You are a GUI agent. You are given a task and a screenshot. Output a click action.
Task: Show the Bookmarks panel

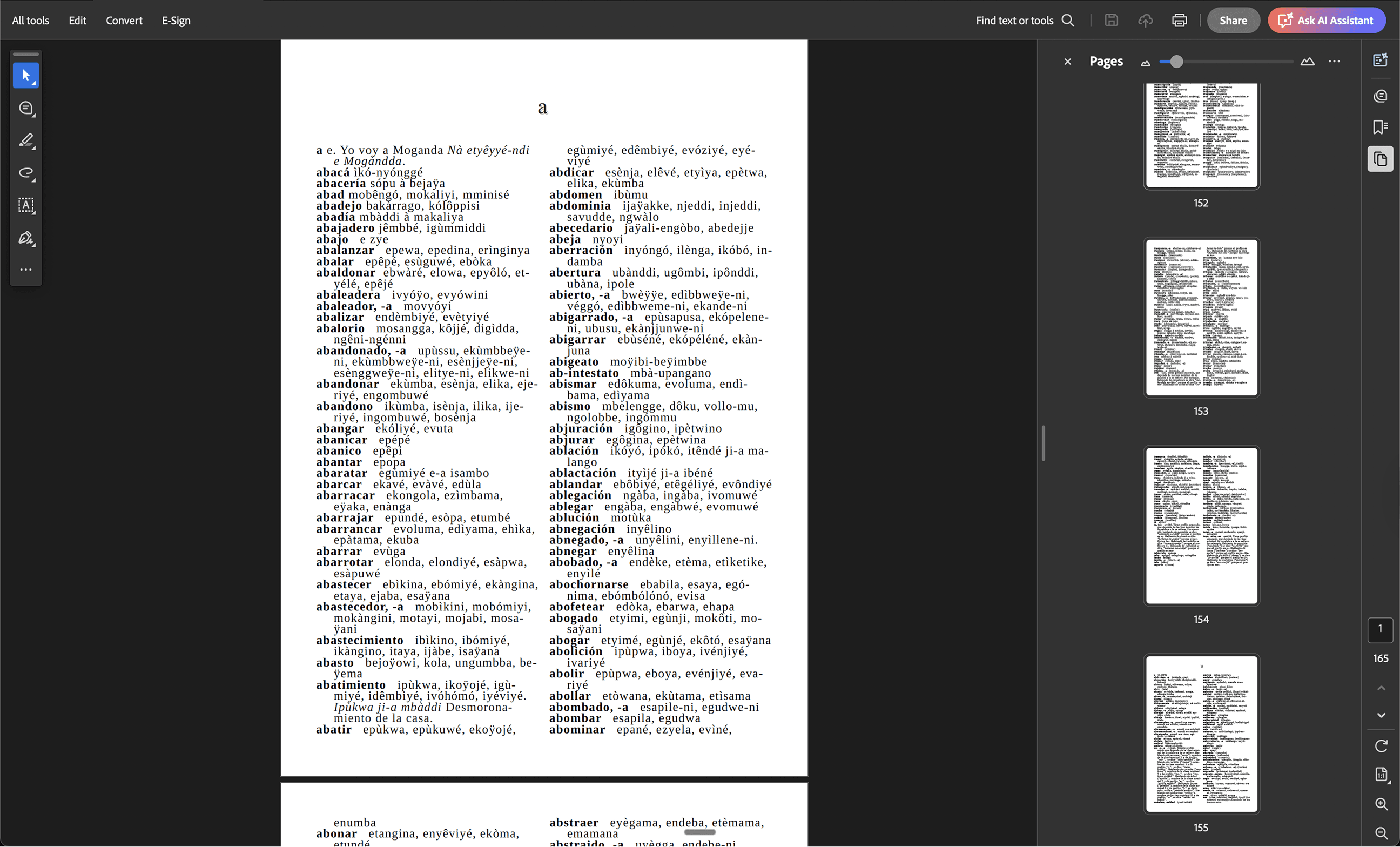coord(1380,127)
